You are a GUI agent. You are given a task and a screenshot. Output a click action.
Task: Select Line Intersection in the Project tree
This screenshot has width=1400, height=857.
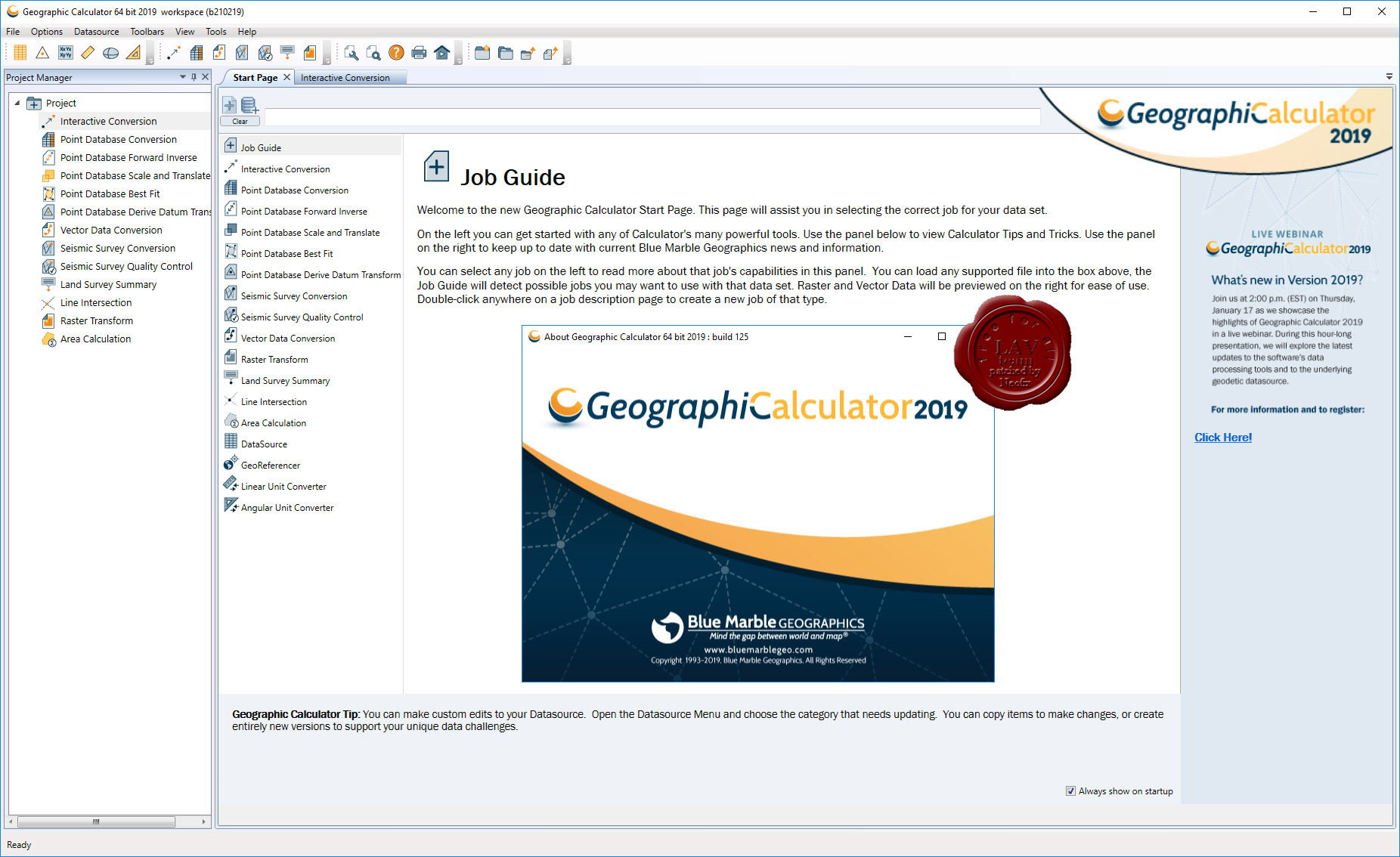pos(95,302)
